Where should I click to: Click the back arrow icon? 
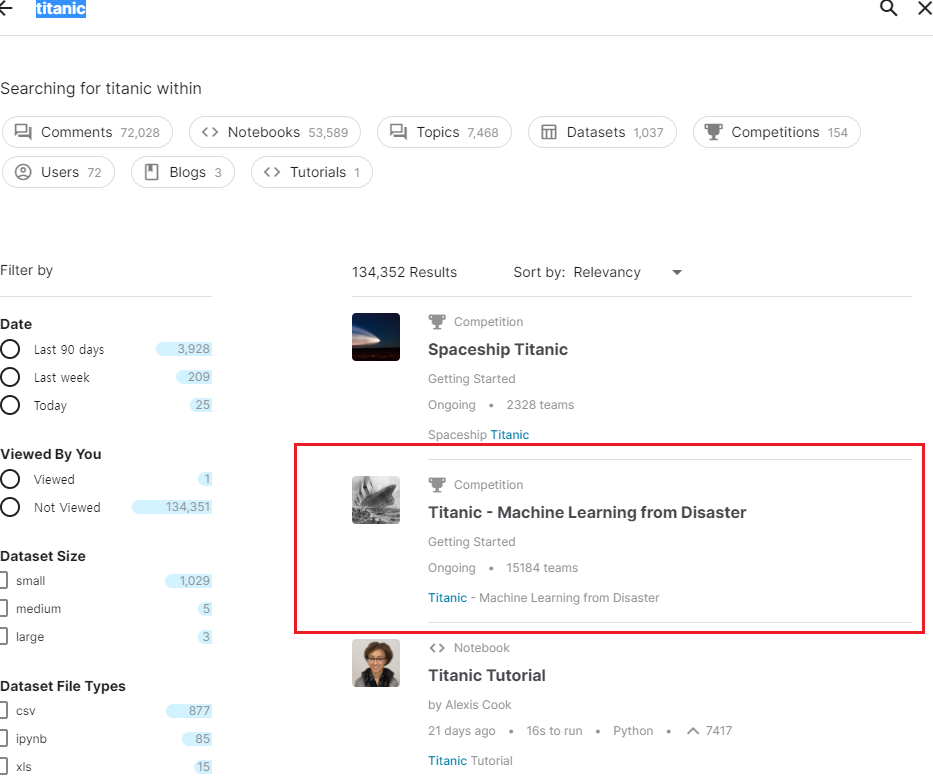click(x=6, y=9)
